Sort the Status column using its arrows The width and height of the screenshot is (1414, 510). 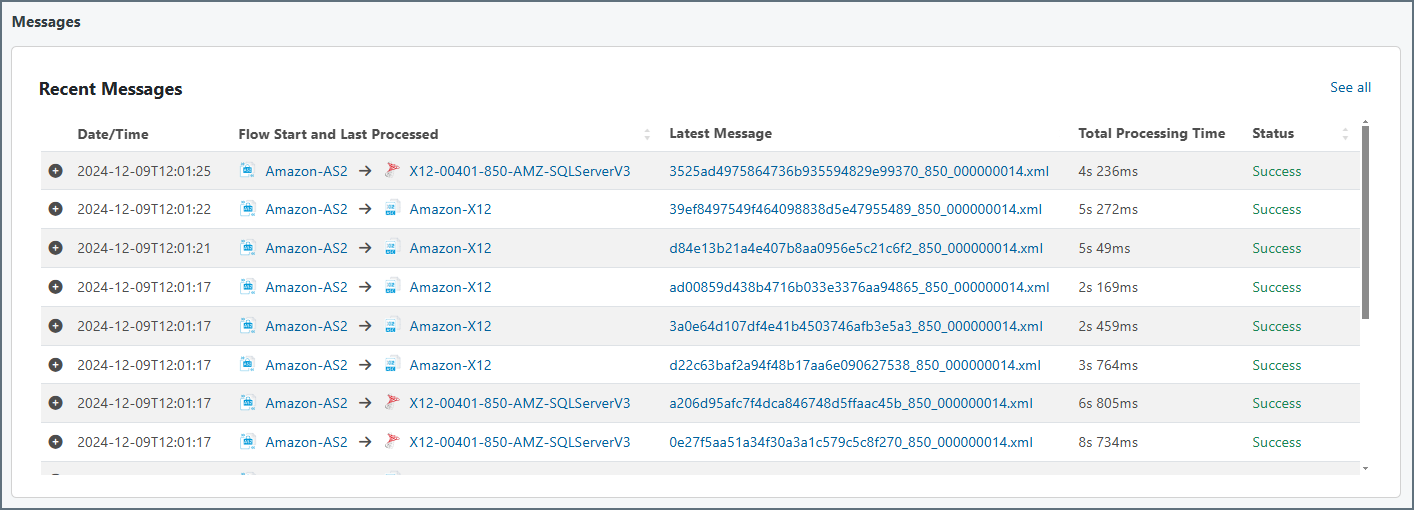[x=1345, y=134]
